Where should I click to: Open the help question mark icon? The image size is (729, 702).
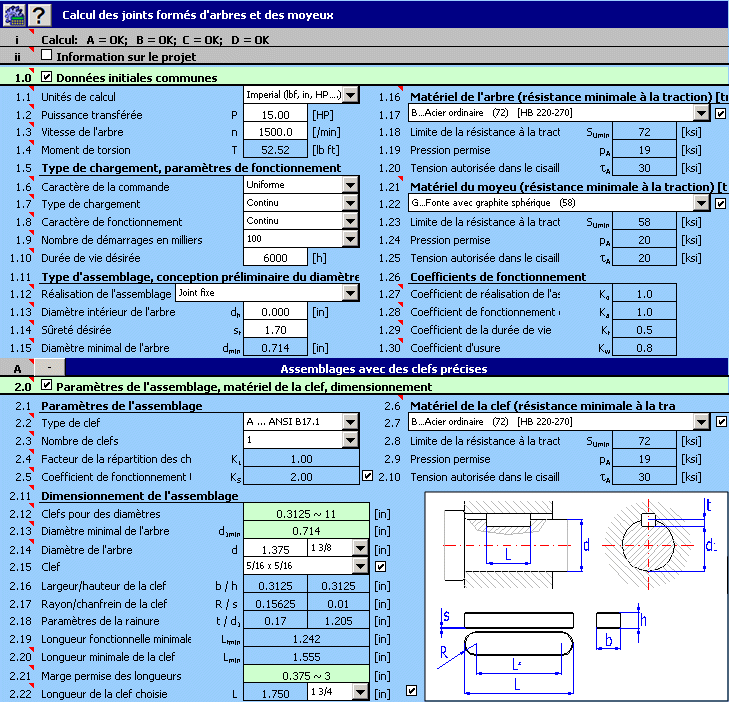click(x=39, y=15)
